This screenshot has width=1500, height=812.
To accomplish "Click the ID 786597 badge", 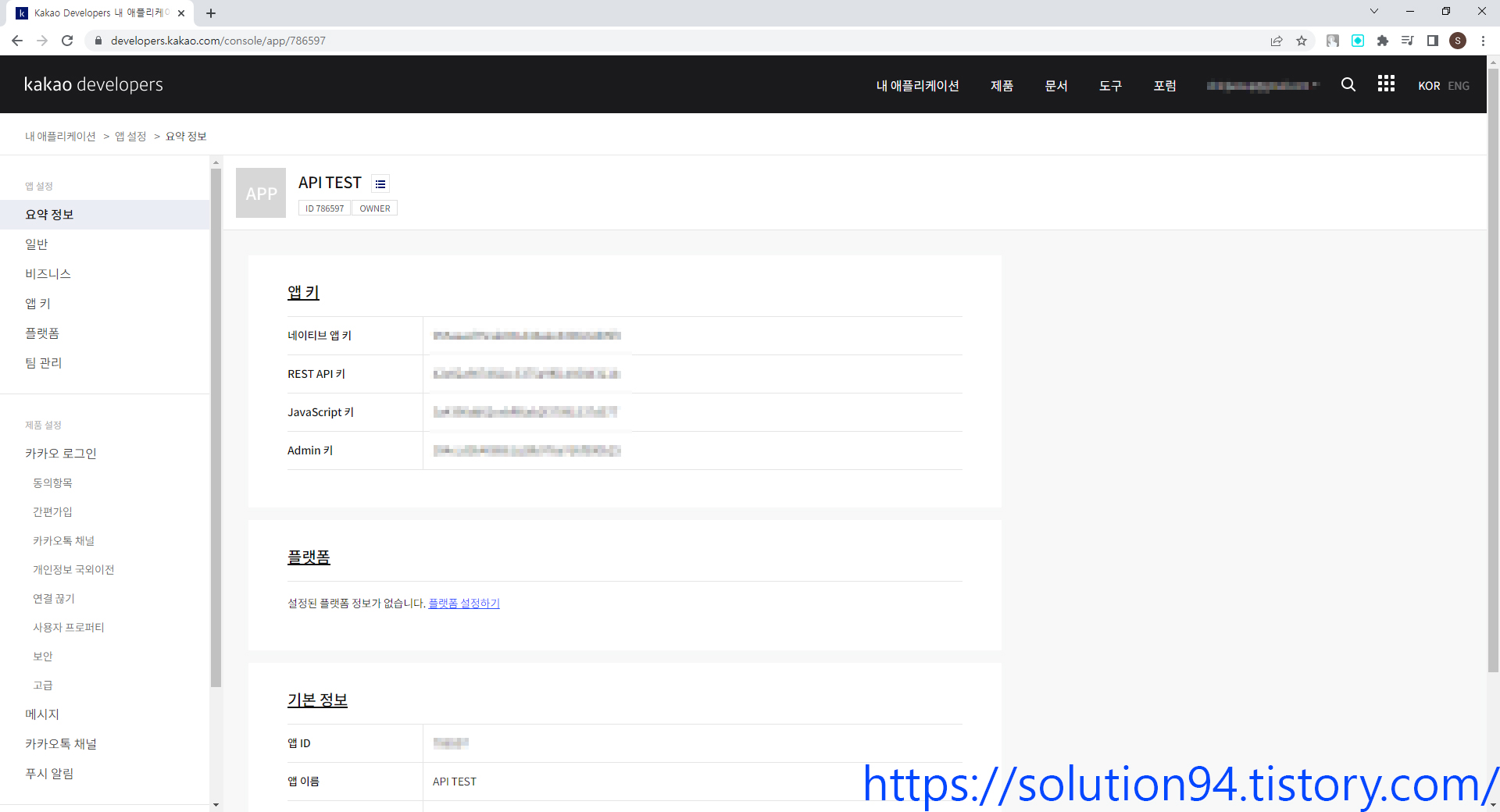I will tap(324, 208).
